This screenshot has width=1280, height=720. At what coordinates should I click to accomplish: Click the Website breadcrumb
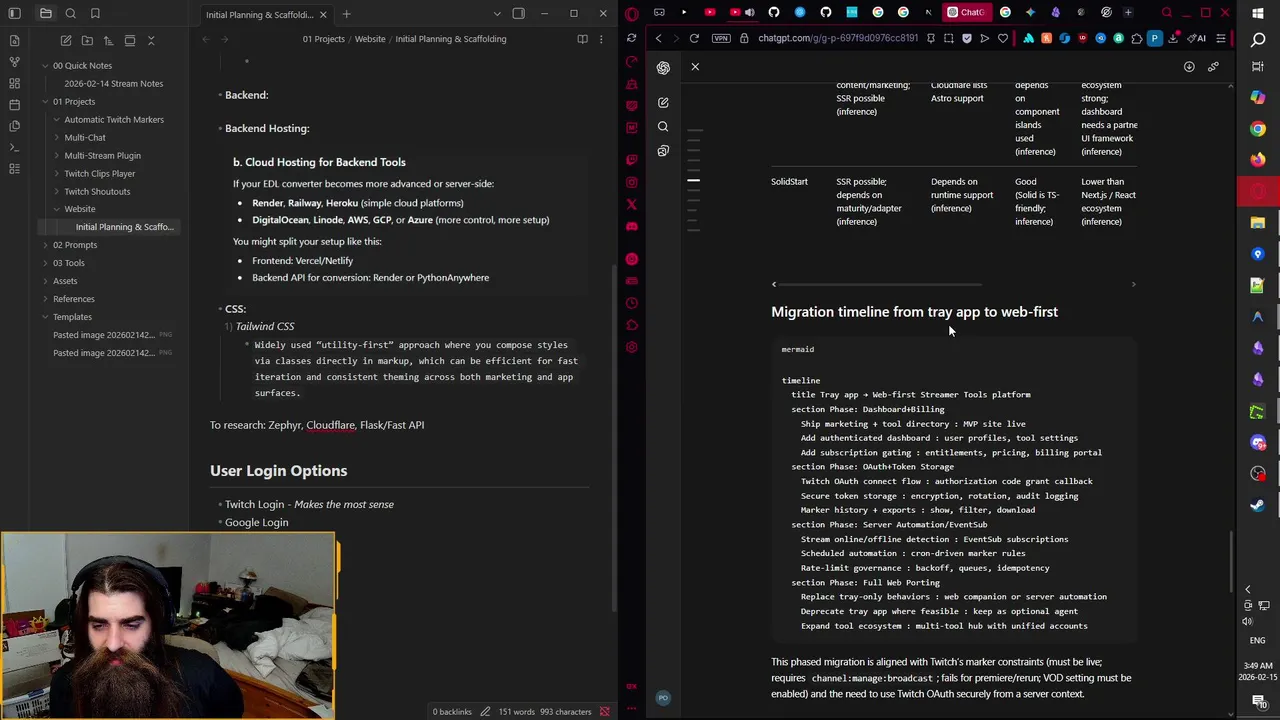(x=370, y=39)
